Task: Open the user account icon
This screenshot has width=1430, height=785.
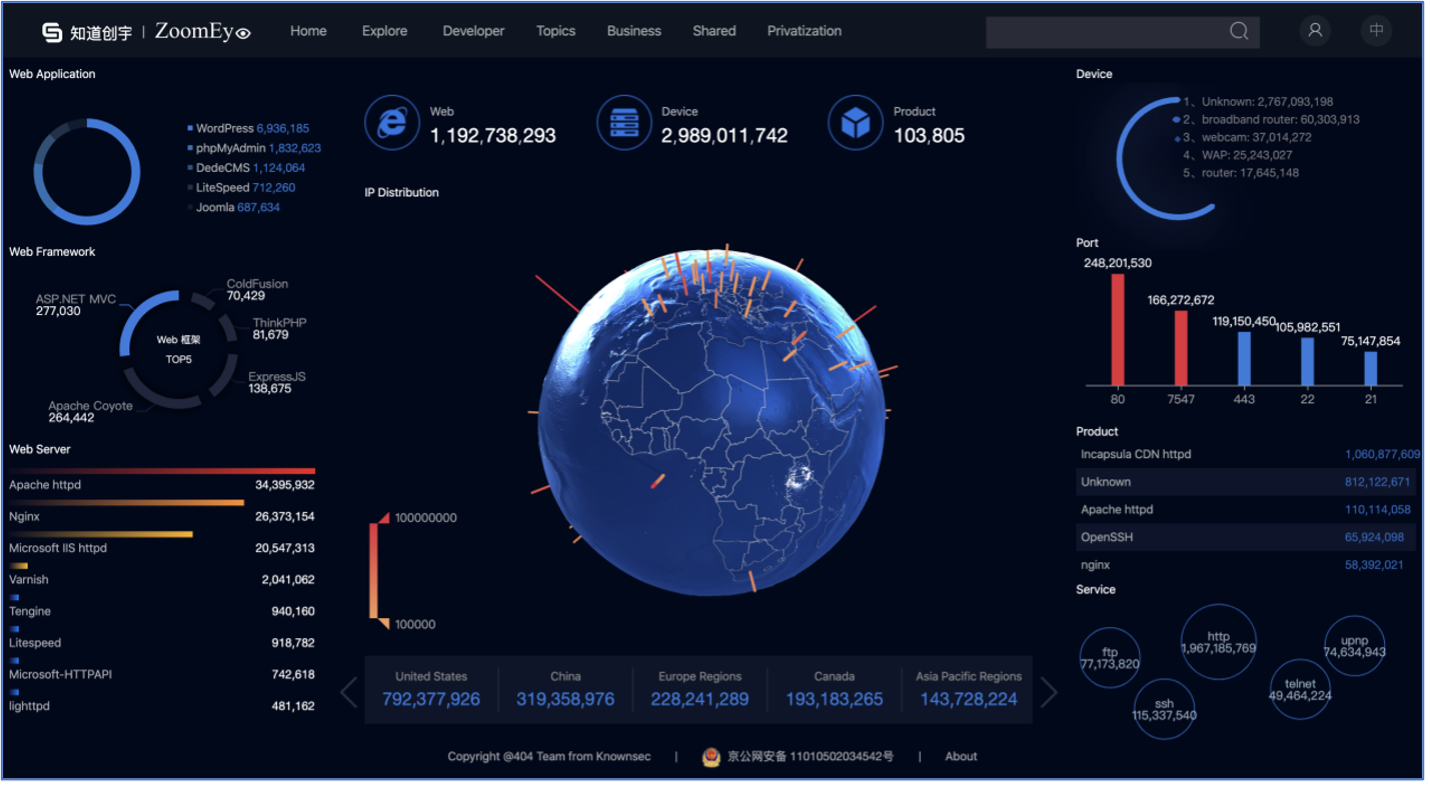Action: (x=1315, y=30)
